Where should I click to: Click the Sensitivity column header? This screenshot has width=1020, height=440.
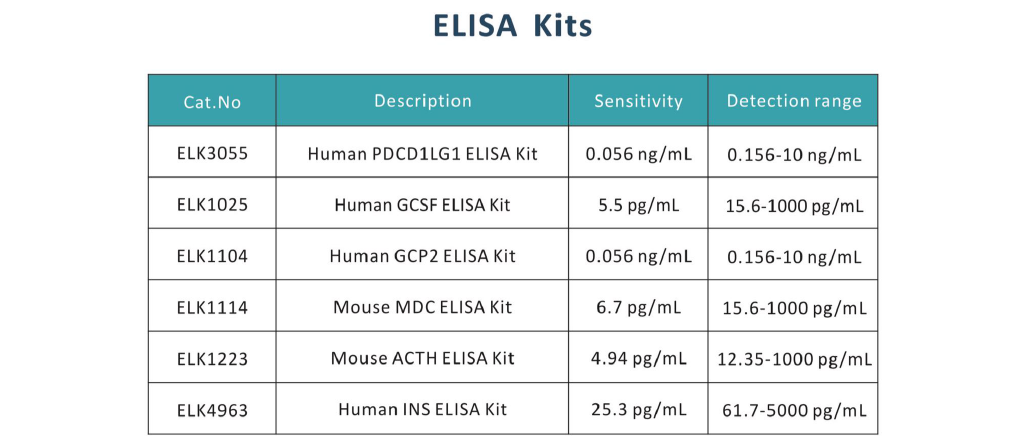pyautogui.click(x=638, y=101)
